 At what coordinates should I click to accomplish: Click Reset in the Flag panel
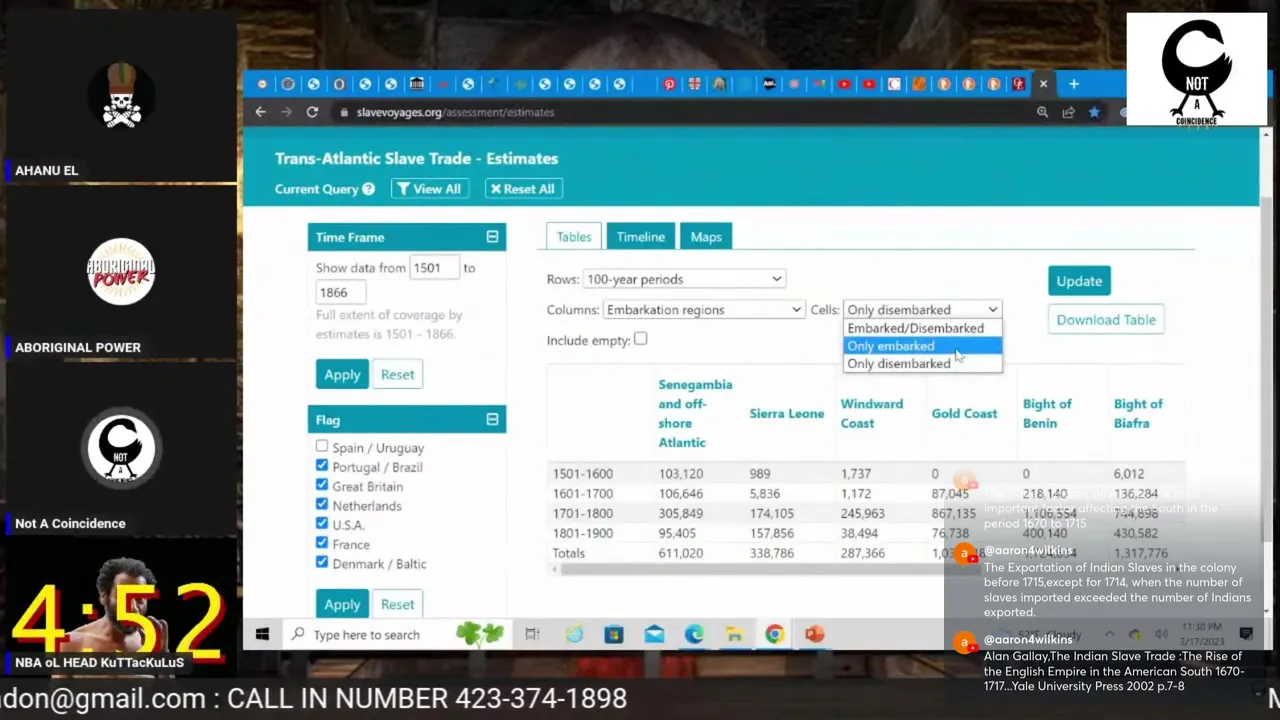tap(397, 604)
